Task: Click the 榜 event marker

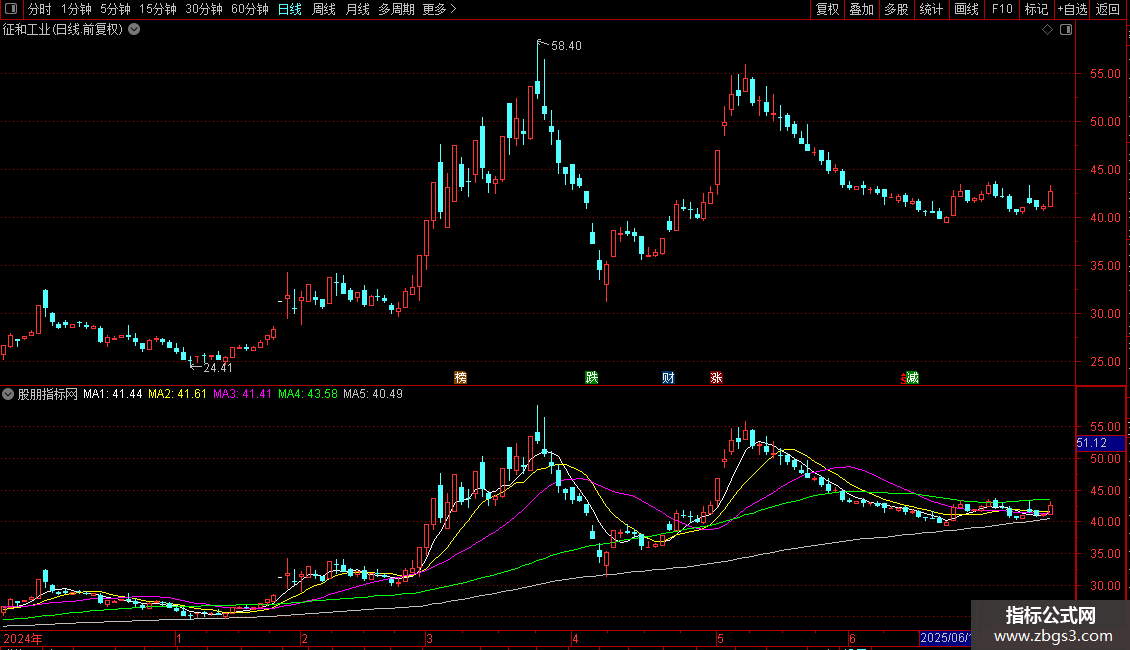Action: (461, 378)
